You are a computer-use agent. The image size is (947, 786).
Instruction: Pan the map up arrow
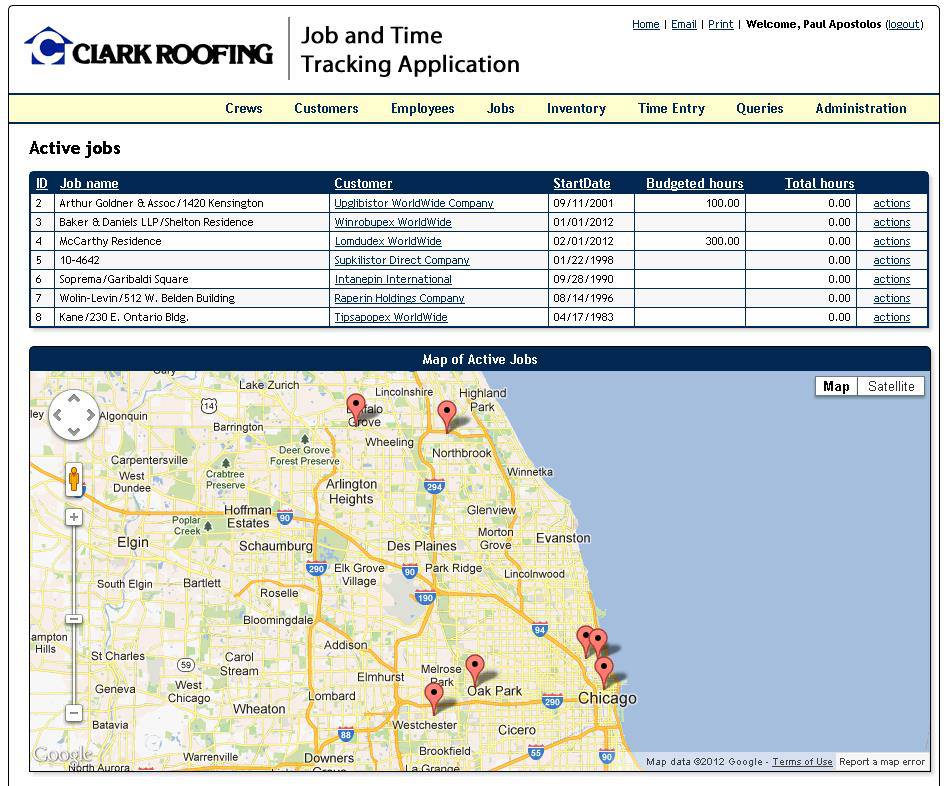(74, 399)
